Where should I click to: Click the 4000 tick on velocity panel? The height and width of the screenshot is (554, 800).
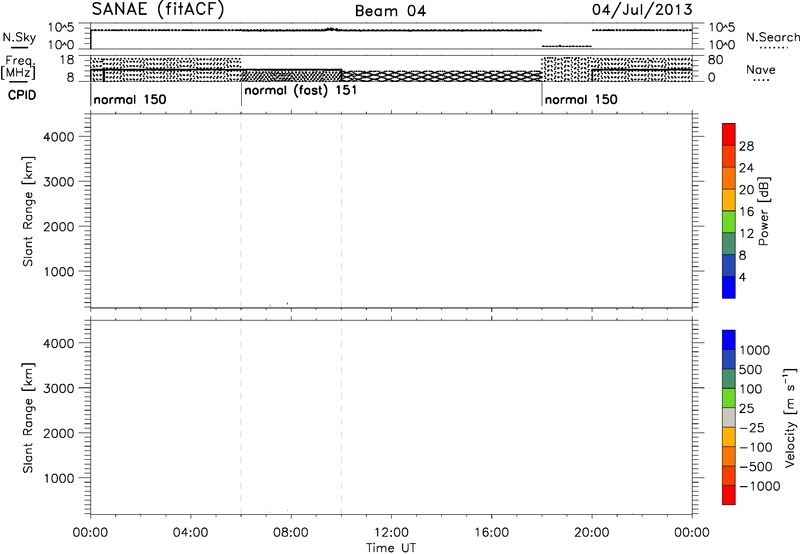pos(59,343)
